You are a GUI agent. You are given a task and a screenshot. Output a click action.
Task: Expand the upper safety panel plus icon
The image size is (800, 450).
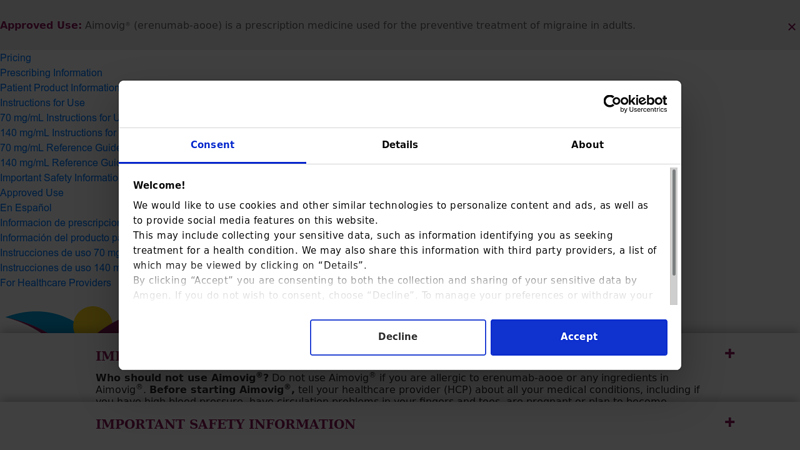tap(730, 354)
